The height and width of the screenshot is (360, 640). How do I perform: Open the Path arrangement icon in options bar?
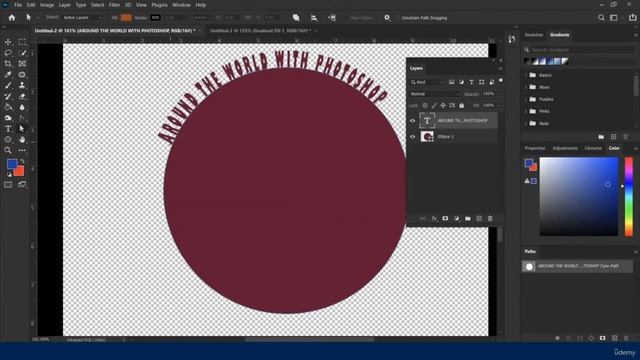[332, 18]
